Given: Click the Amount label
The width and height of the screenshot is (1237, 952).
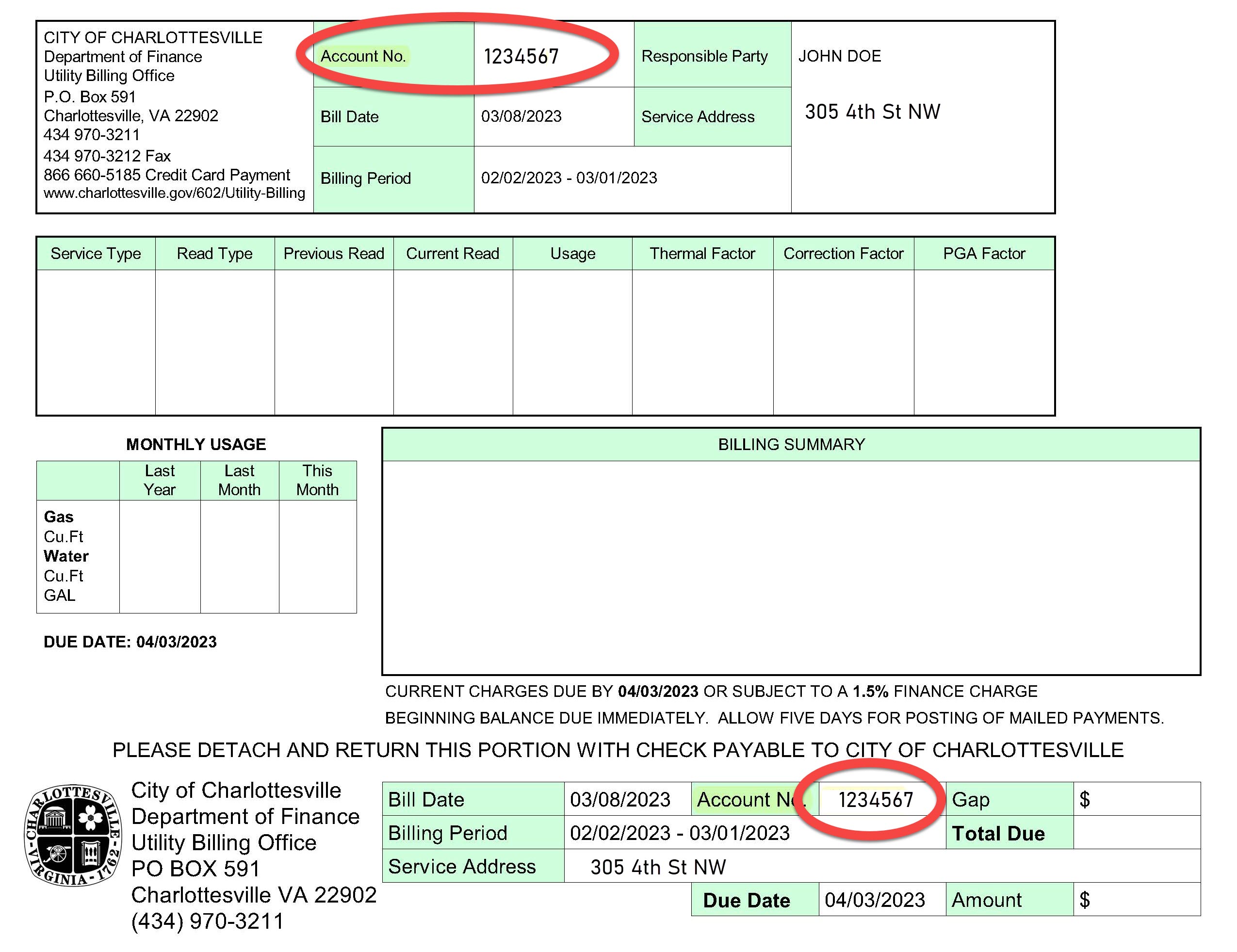Looking at the screenshot, I should point(987,900).
